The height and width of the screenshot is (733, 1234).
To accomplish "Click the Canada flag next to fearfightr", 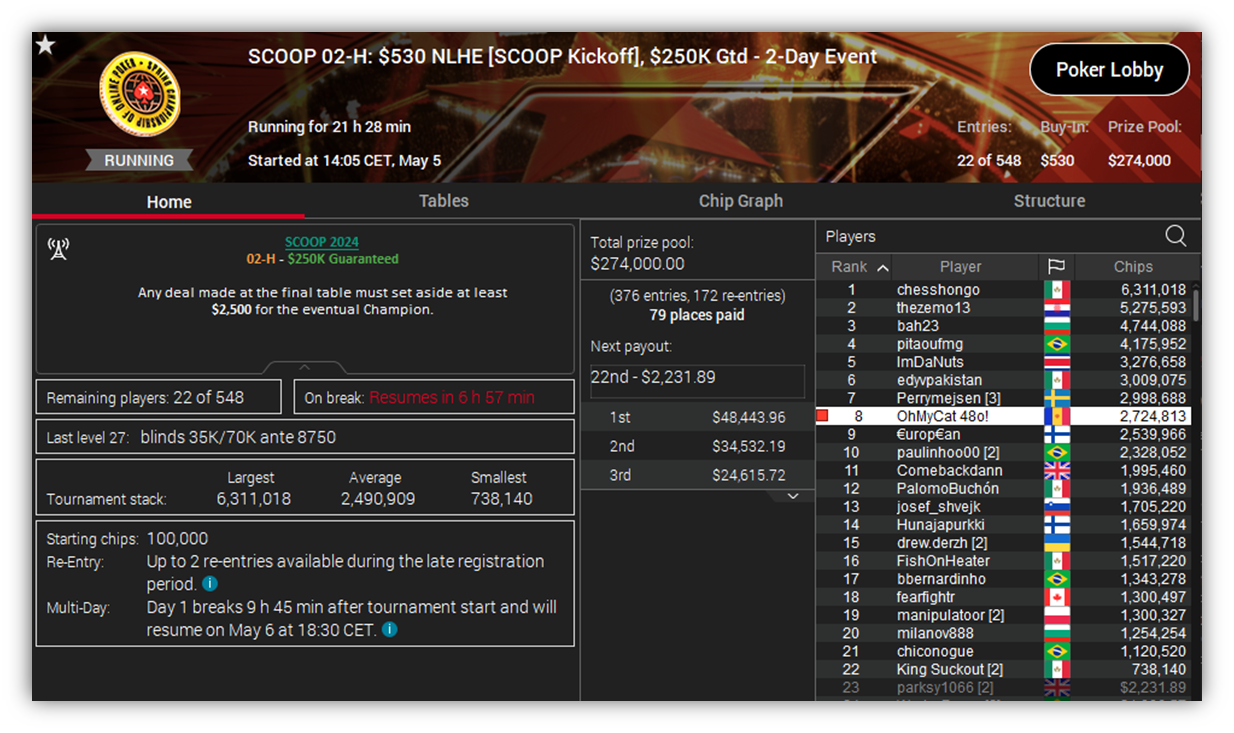I will tap(1056, 597).
